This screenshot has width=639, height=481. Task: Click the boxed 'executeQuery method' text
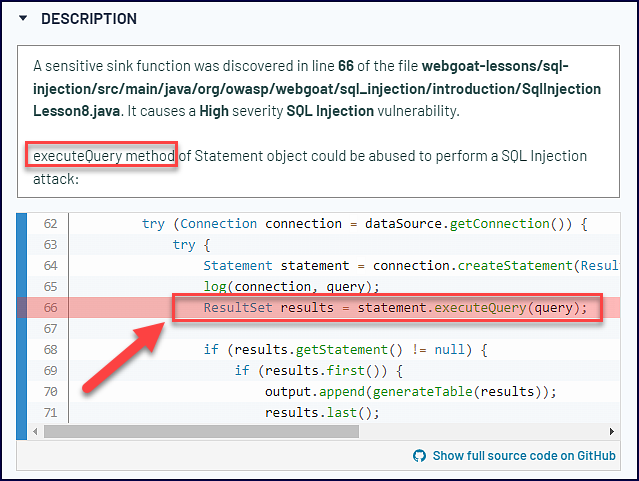pos(102,157)
